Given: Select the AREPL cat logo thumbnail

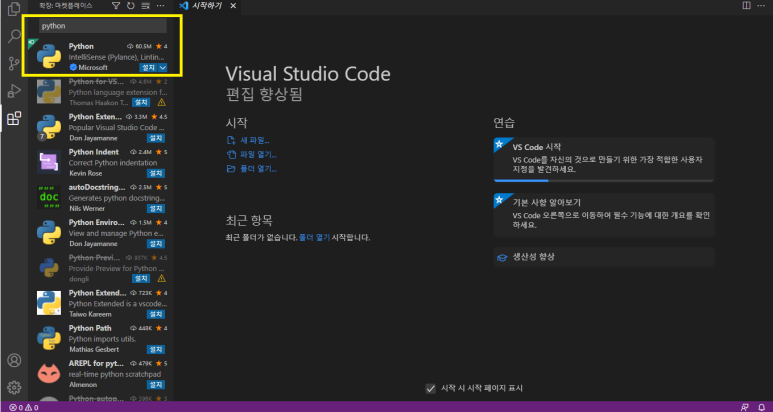Looking at the screenshot, I should (x=49, y=374).
